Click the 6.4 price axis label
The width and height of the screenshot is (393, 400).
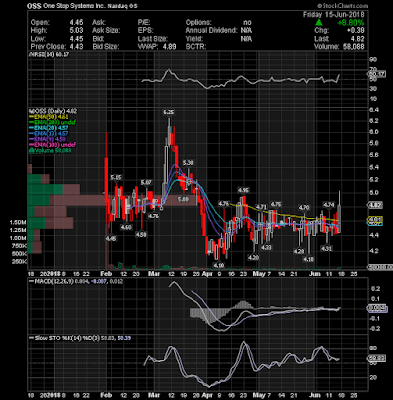[x=373, y=110]
